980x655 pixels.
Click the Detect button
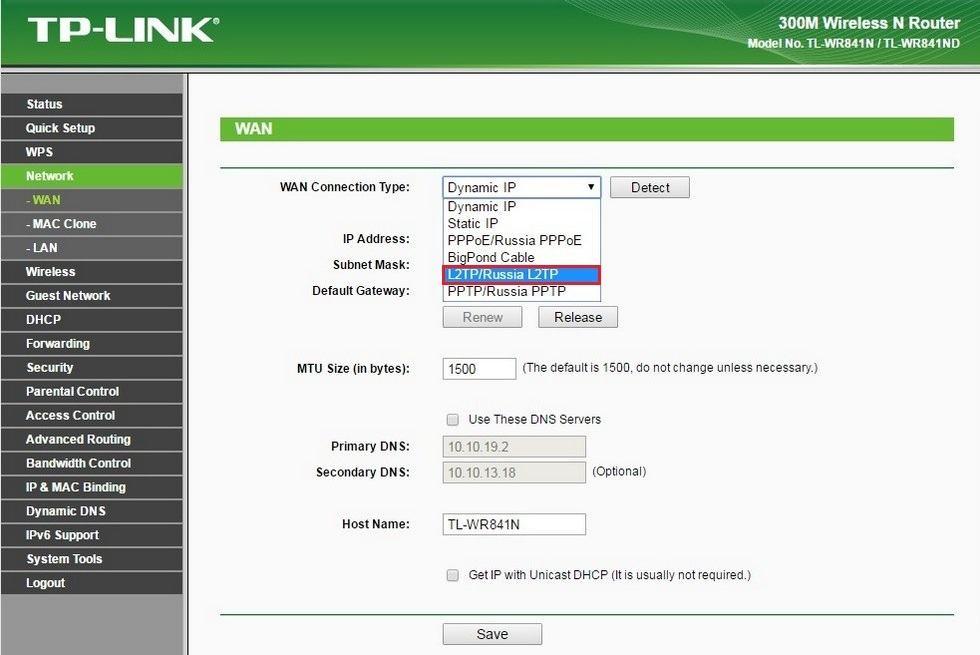(649, 188)
